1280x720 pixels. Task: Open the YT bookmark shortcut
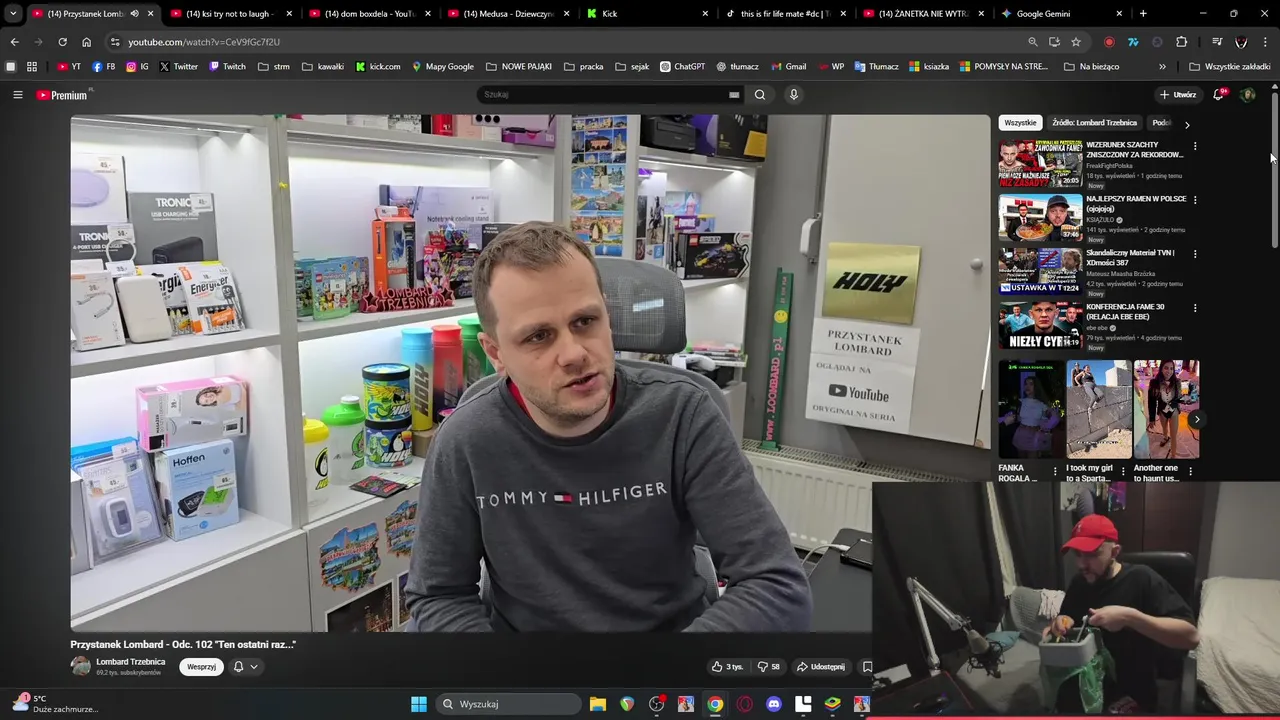coord(69,67)
